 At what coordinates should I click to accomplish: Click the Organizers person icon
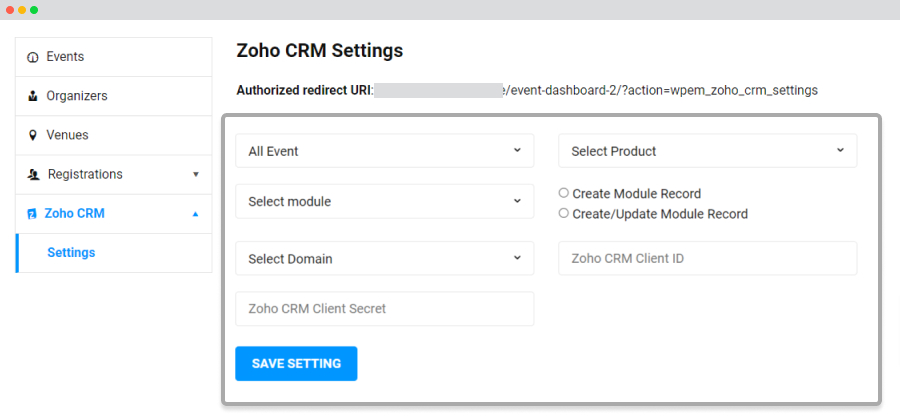[33, 96]
